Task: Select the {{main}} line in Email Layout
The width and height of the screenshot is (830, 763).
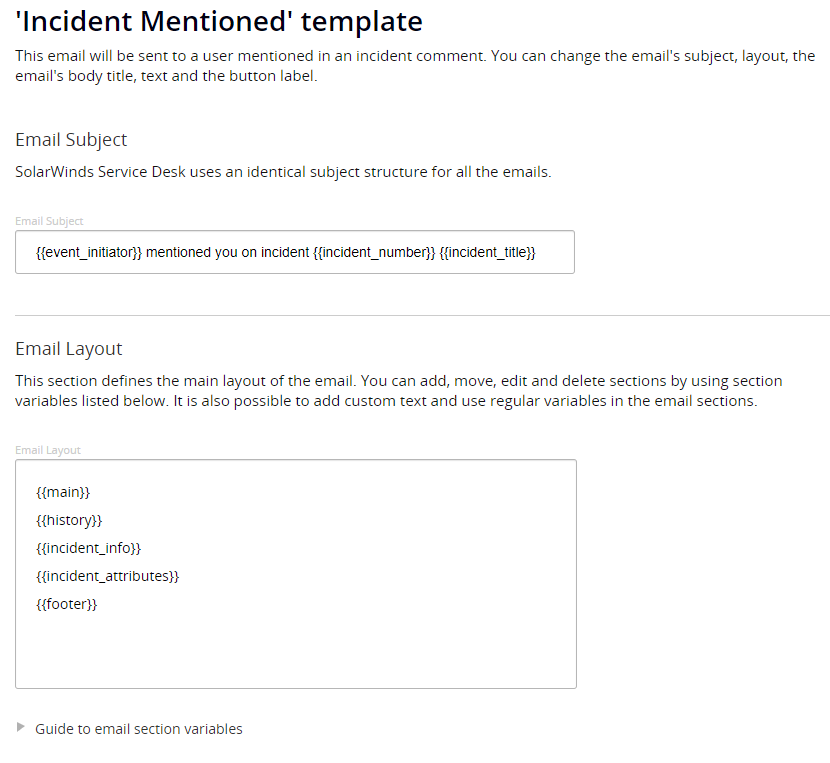Action: 63,492
